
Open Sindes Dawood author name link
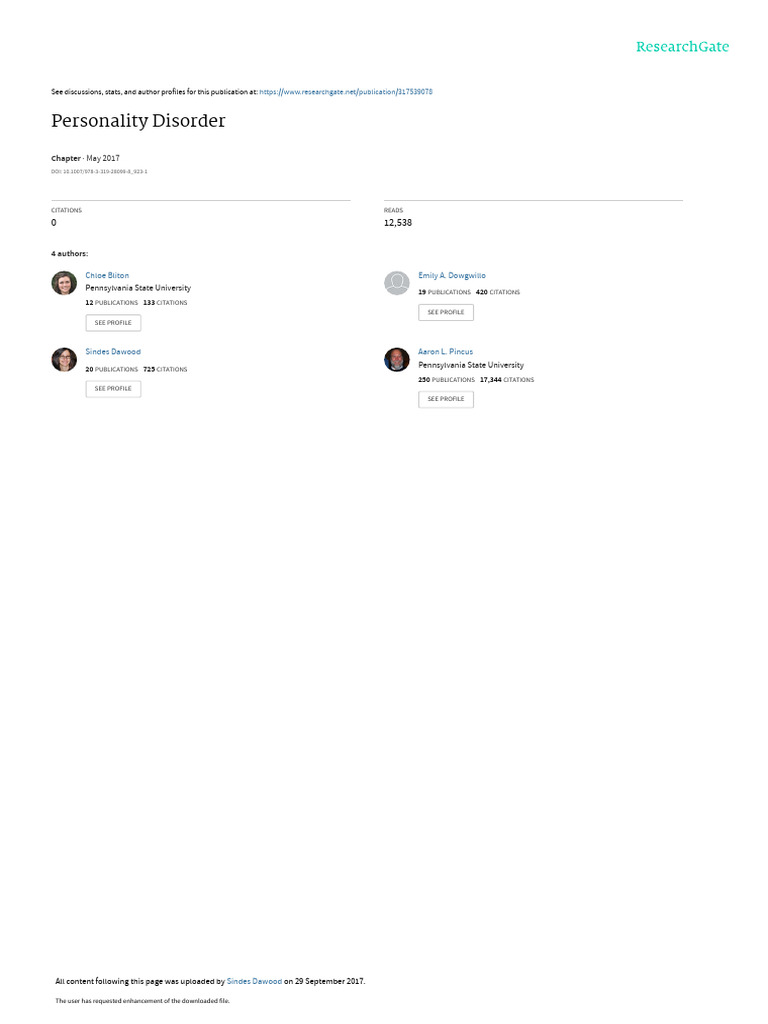tap(113, 352)
